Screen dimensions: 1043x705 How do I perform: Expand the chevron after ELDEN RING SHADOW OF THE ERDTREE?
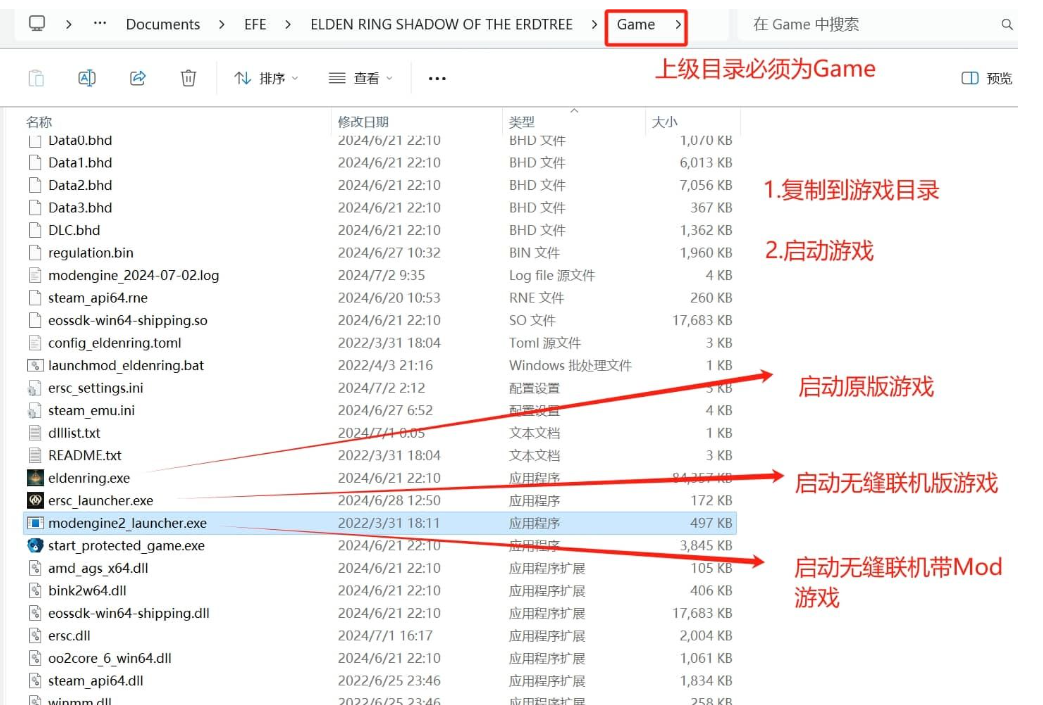(x=594, y=25)
